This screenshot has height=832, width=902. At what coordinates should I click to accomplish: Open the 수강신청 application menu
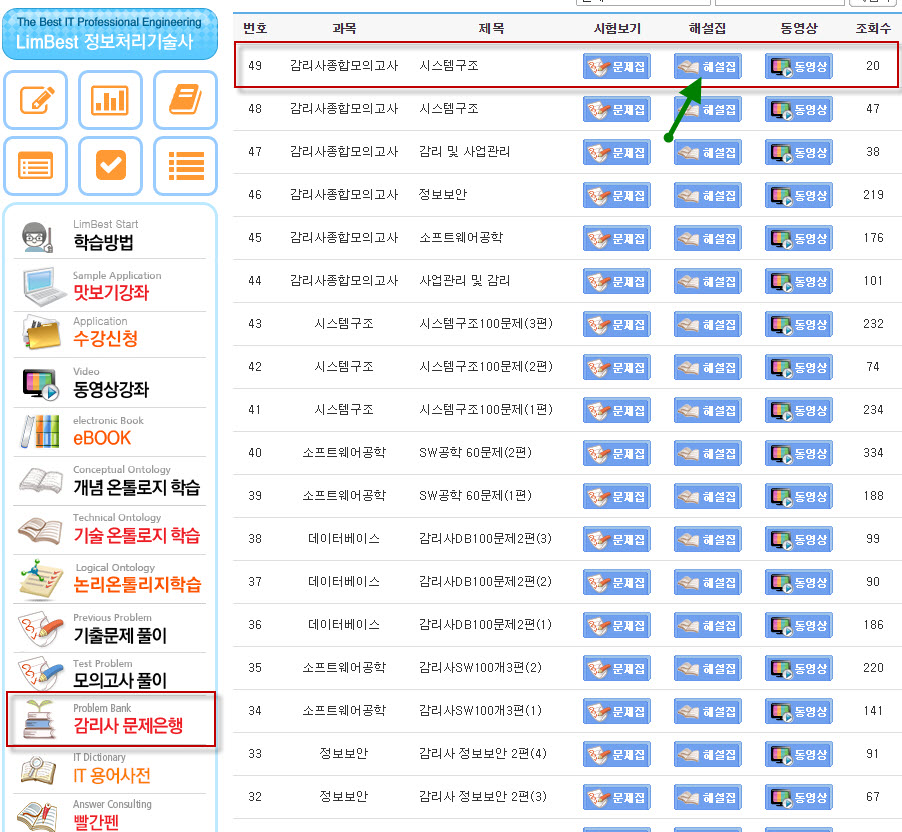click(110, 333)
